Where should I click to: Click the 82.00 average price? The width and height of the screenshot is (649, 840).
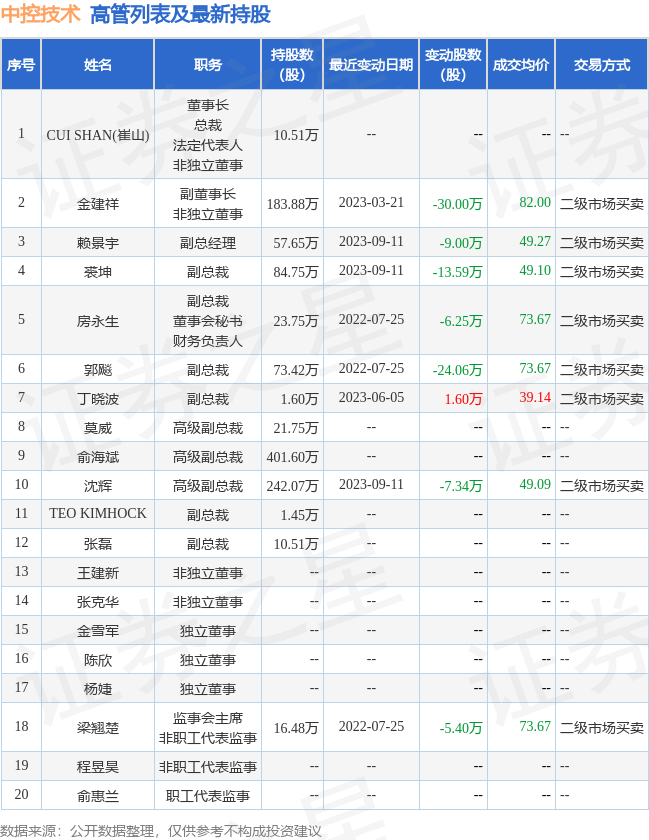click(x=535, y=202)
